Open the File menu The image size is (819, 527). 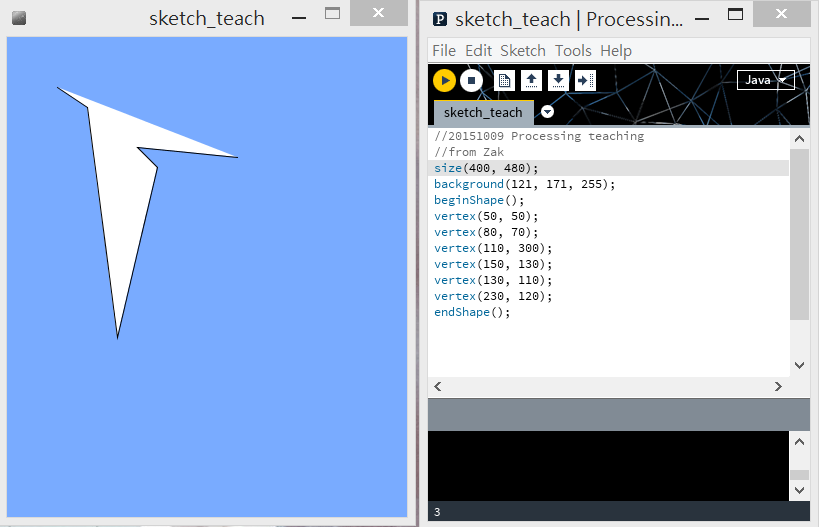tap(444, 51)
